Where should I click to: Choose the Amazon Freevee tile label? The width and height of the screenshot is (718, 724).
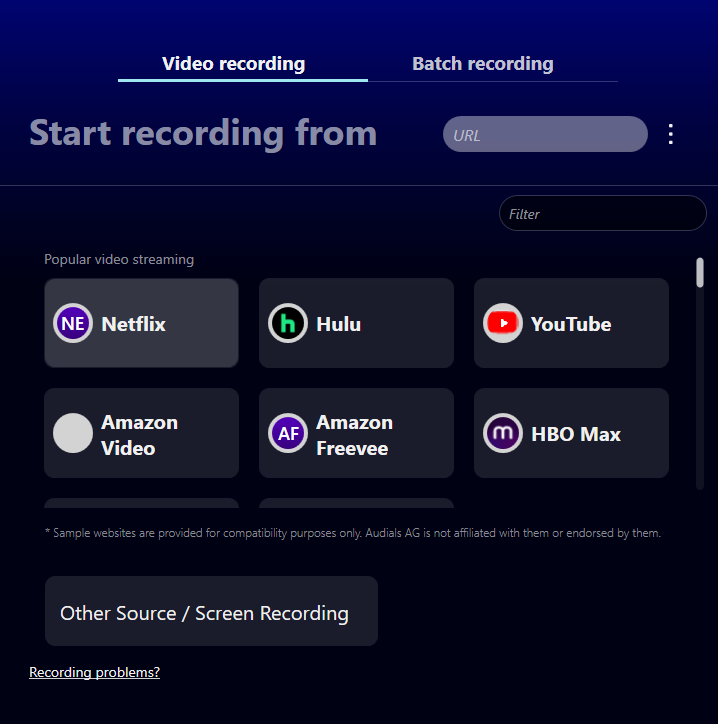click(x=355, y=435)
